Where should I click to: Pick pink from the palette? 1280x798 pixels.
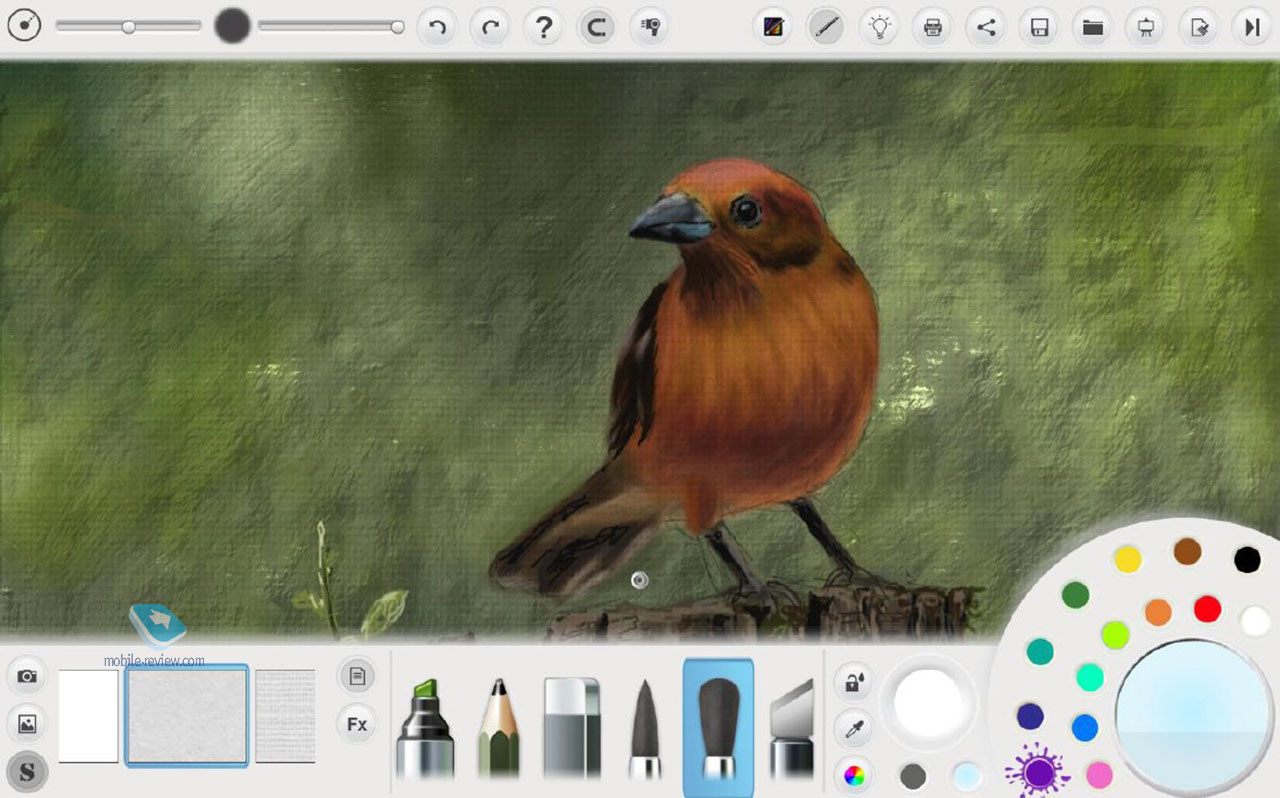click(1099, 775)
